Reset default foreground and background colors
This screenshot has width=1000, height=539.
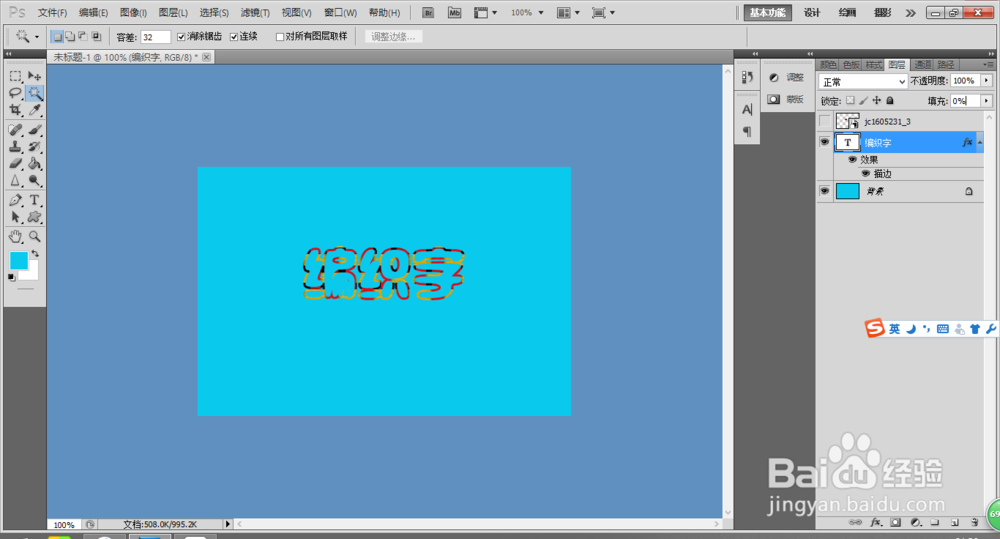click(11, 277)
